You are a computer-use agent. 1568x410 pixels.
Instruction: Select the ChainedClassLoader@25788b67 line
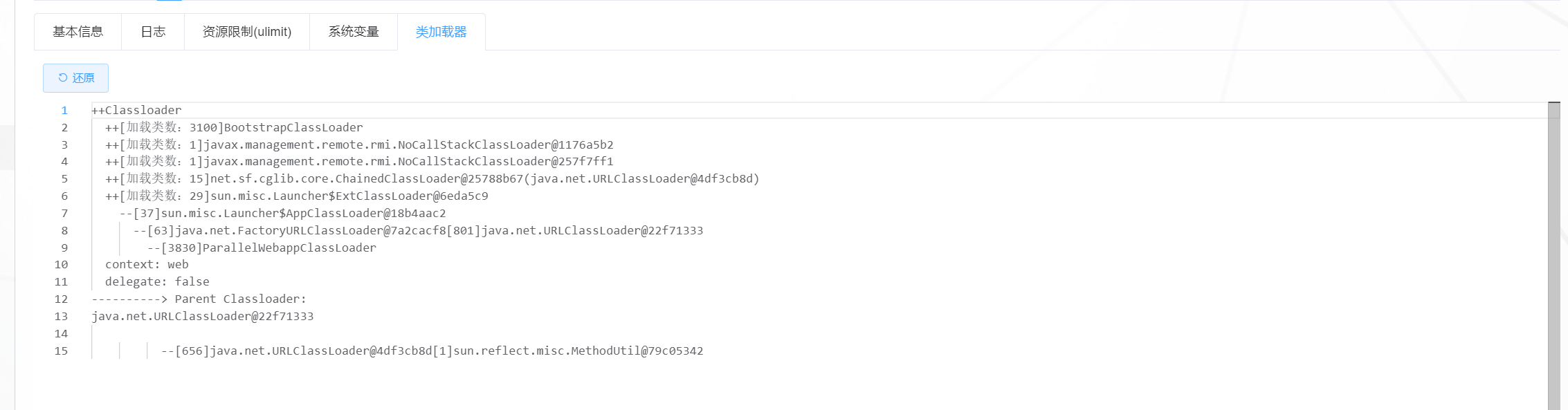[x=432, y=178]
